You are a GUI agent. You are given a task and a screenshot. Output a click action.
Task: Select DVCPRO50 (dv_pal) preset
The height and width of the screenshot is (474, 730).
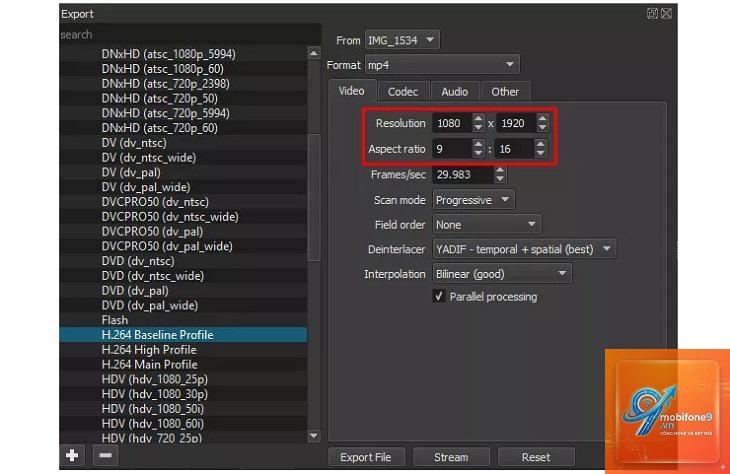pos(183,231)
